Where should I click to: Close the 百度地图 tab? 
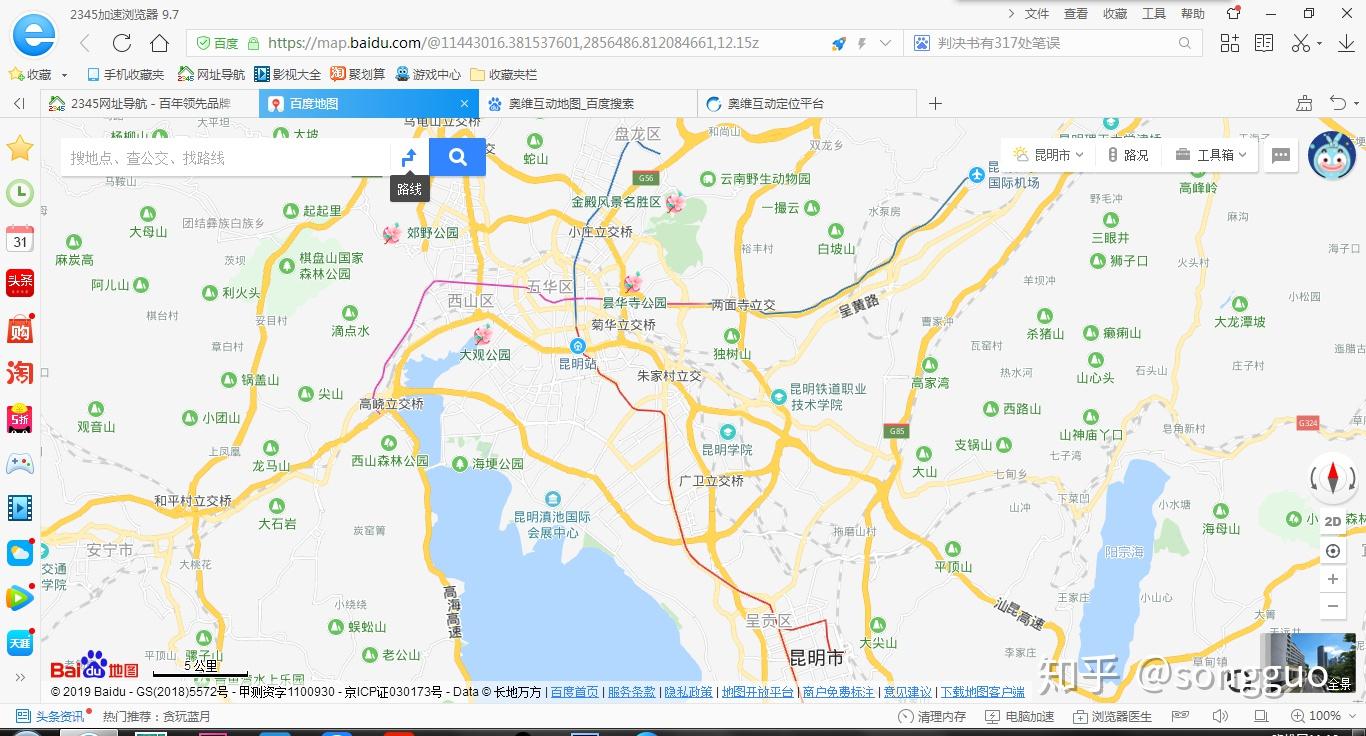click(464, 103)
